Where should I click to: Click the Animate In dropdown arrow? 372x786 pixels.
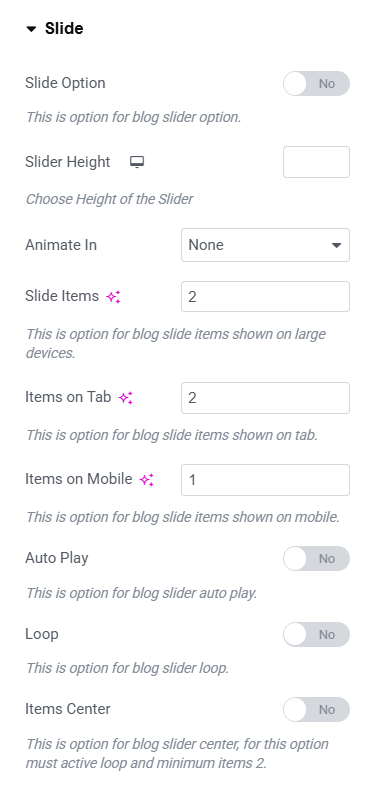click(x=336, y=246)
